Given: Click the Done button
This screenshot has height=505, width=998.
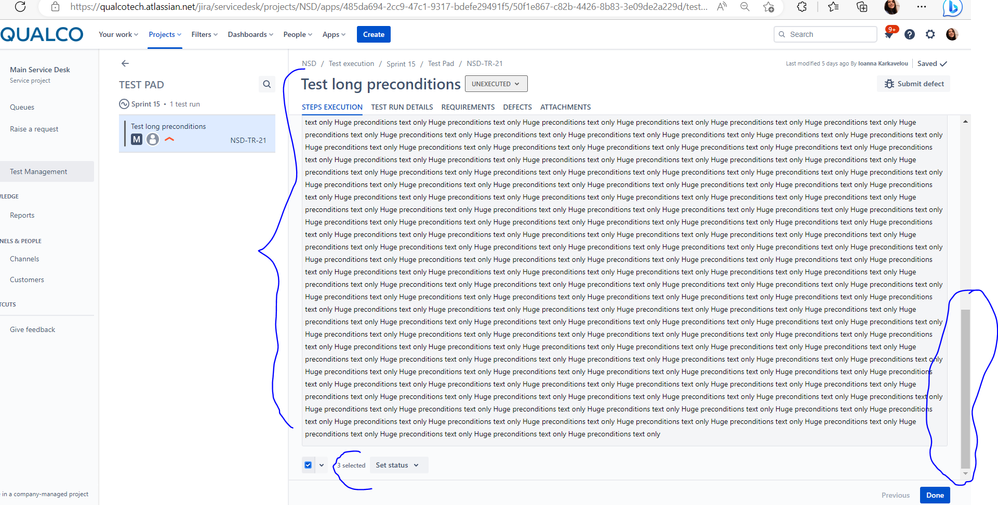Looking at the screenshot, I should pyautogui.click(x=935, y=495).
